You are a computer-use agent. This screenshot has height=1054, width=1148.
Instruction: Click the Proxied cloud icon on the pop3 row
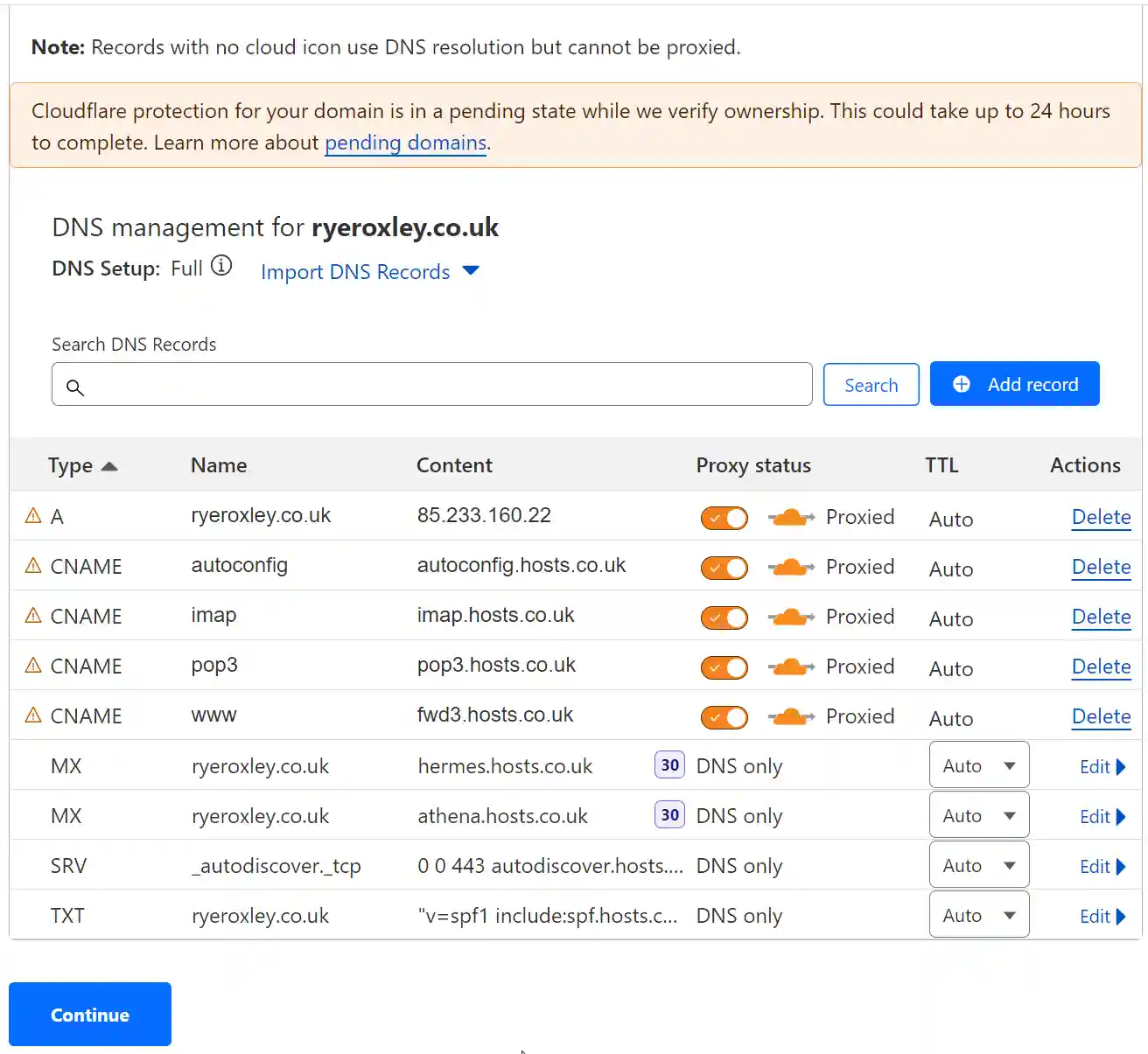click(790, 667)
